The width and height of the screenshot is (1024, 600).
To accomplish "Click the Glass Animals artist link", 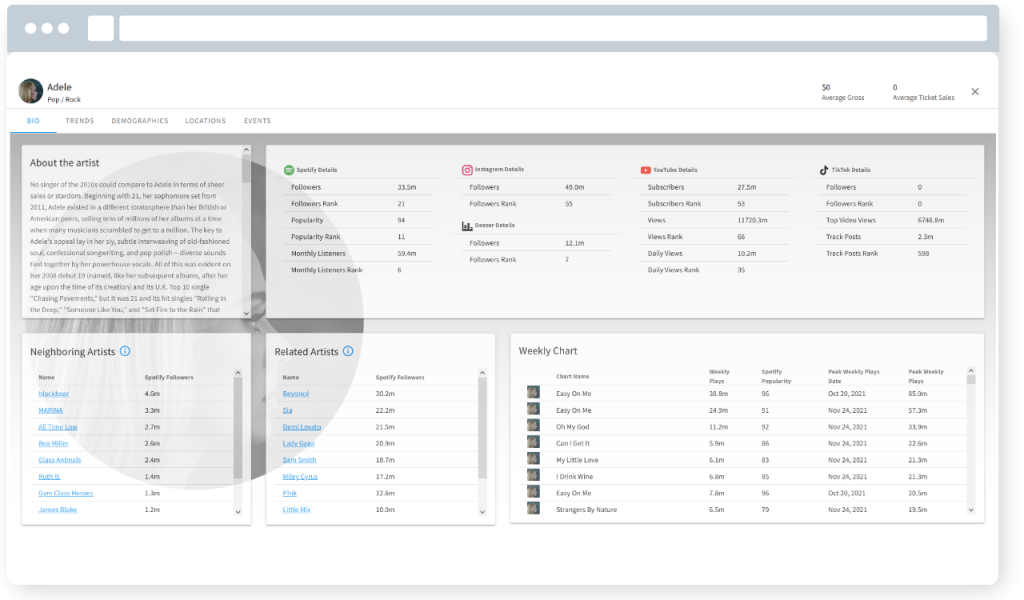I will coord(60,460).
